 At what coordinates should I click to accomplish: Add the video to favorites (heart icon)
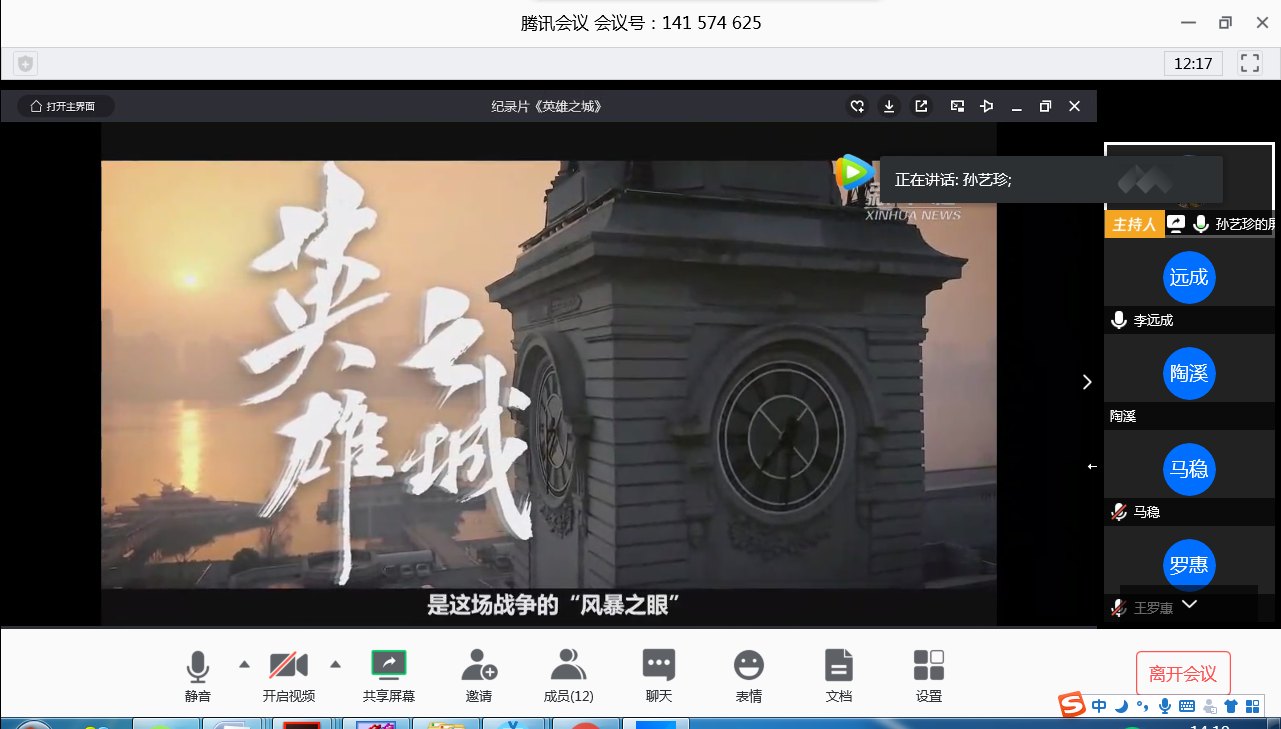857,106
